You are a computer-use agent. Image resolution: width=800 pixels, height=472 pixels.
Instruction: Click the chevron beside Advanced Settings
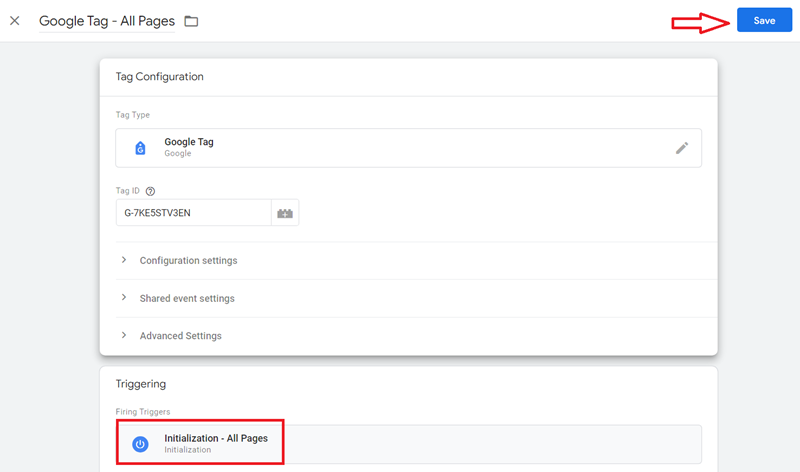[x=124, y=336]
